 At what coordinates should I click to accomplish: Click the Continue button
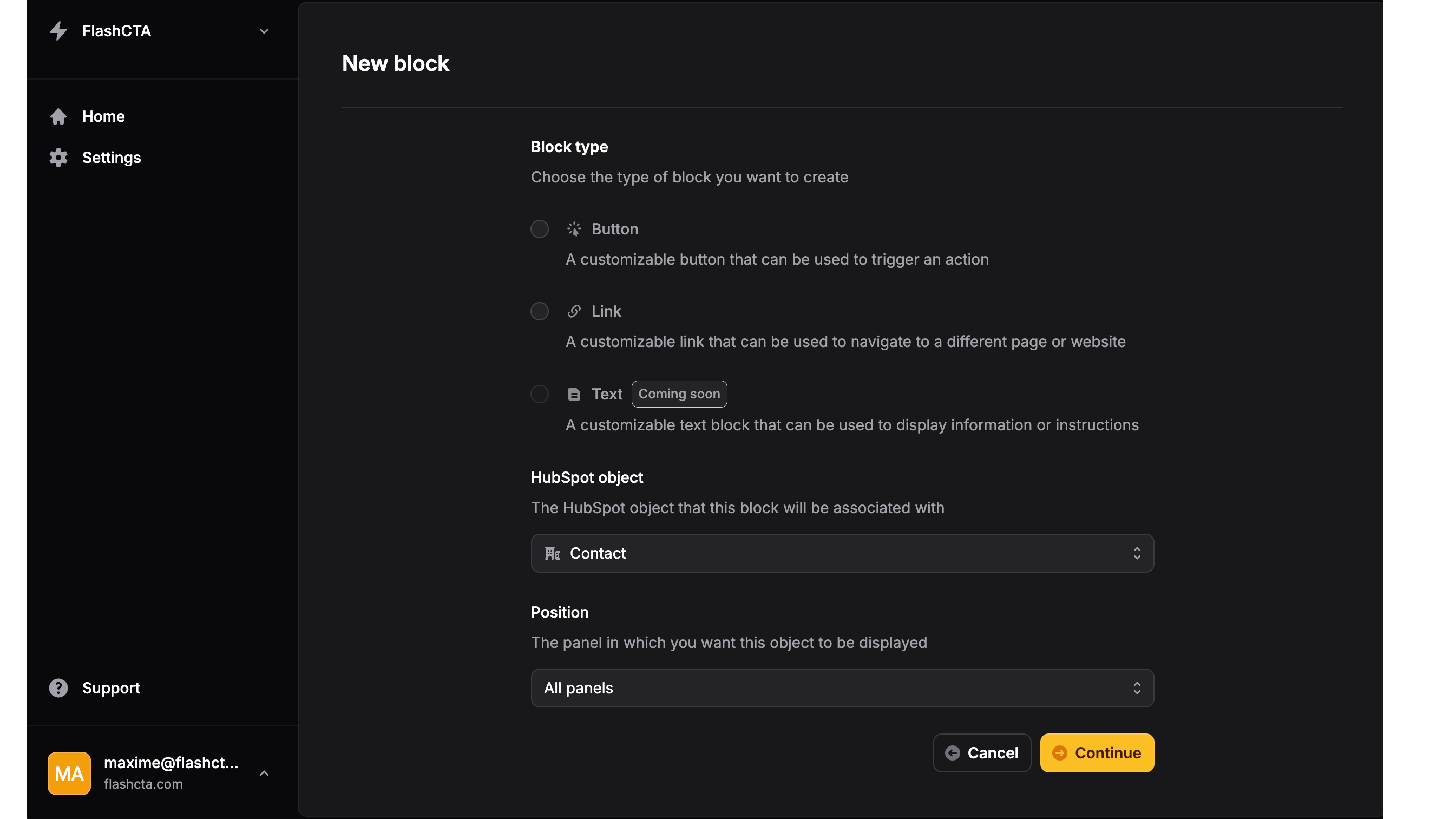coord(1097,753)
